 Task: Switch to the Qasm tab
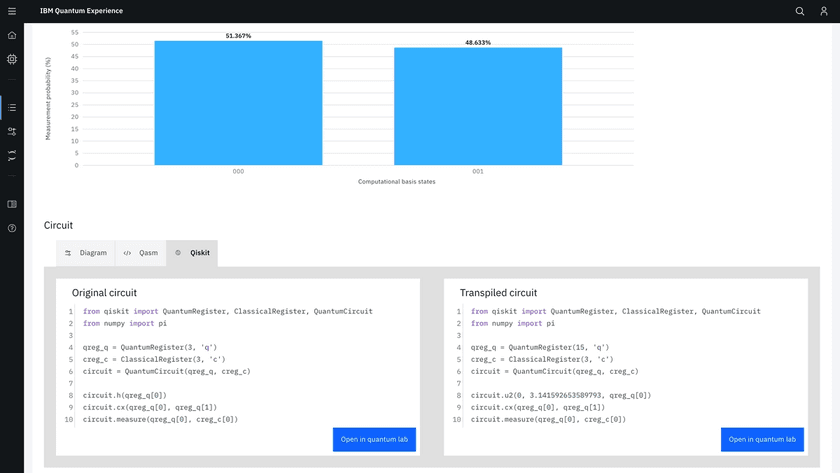point(140,253)
